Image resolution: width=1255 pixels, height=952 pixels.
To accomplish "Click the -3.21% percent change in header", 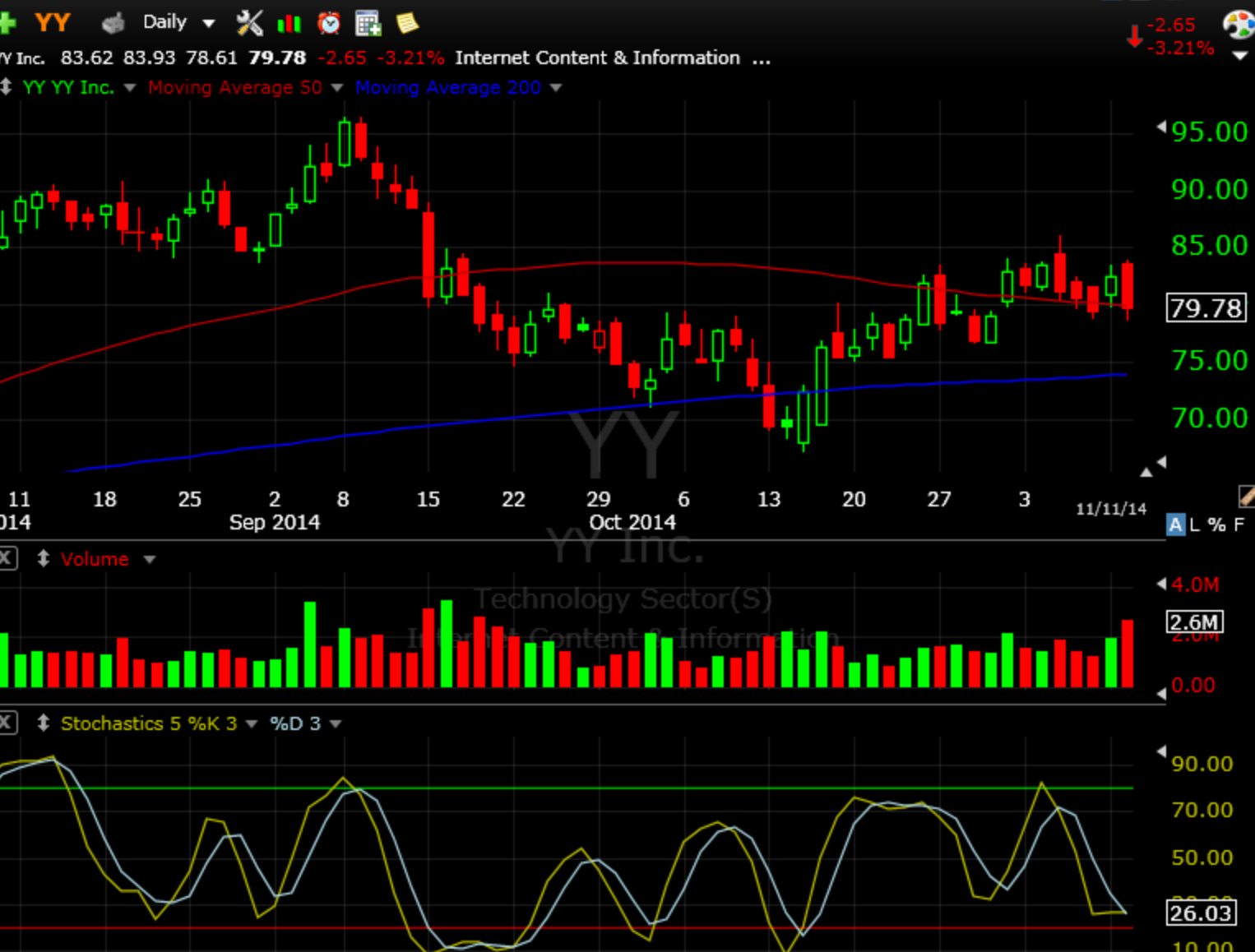I will pos(410,58).
